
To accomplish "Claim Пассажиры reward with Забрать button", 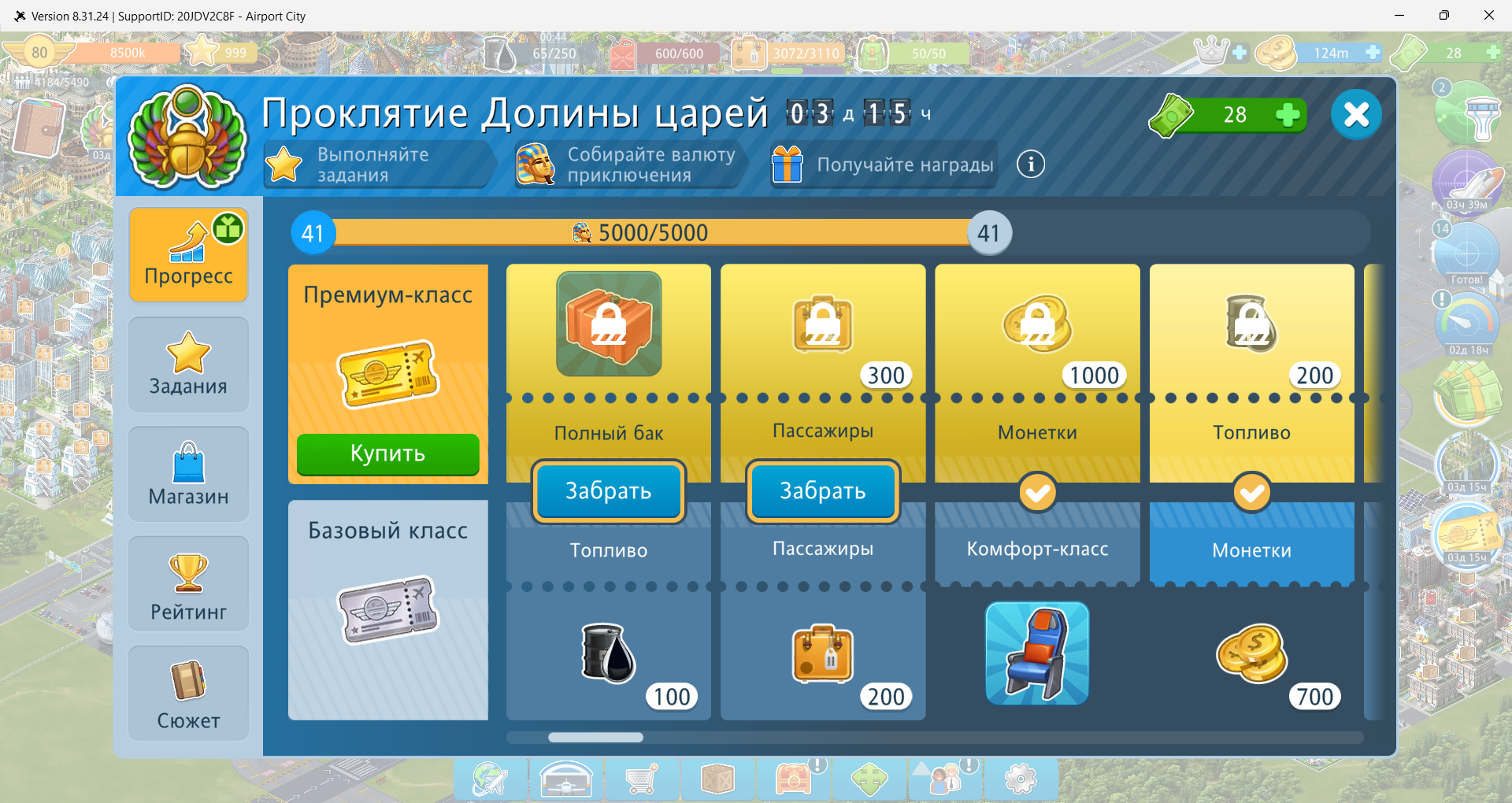I will point(823,491).
